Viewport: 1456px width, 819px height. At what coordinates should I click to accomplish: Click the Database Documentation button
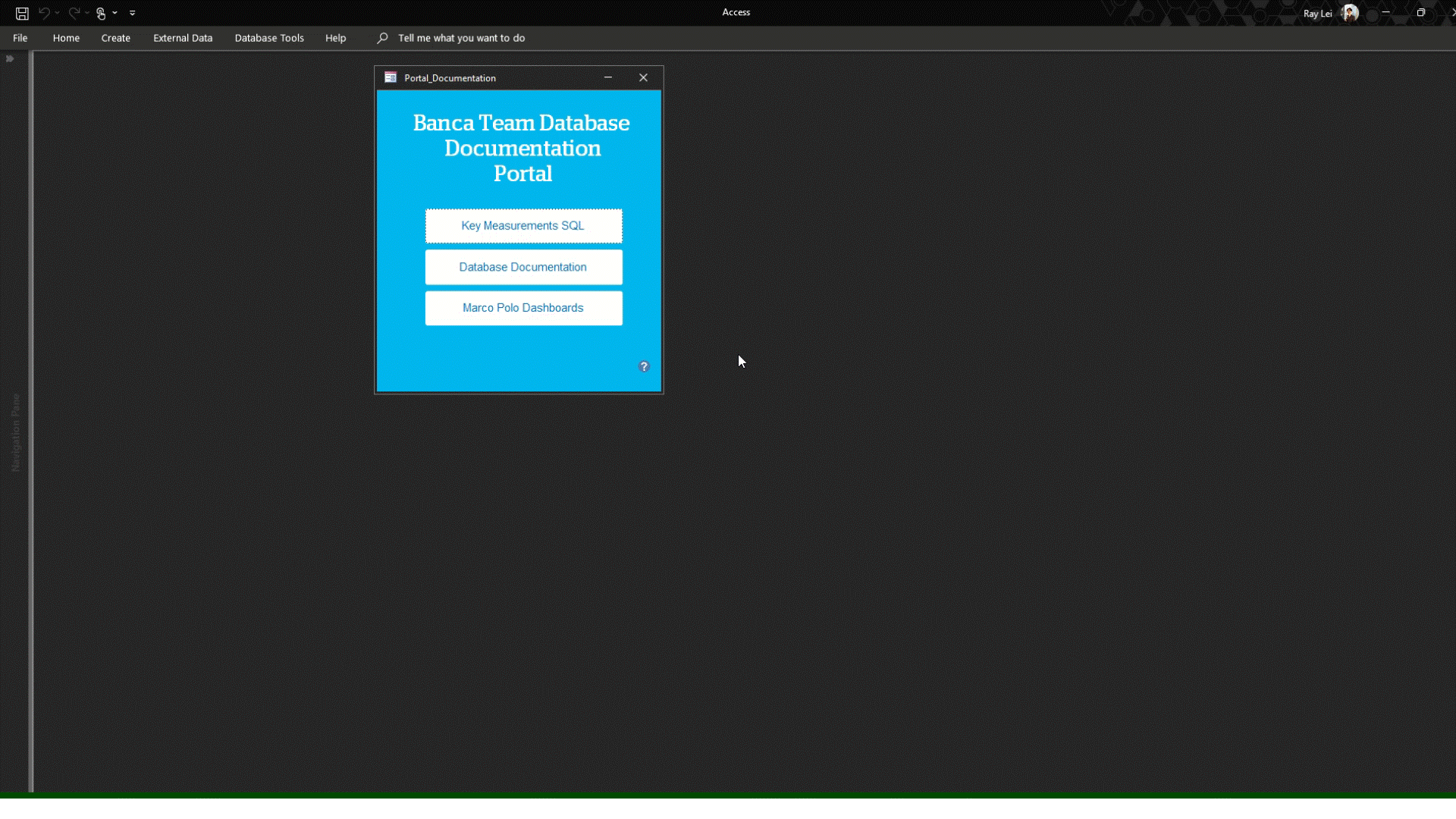(523, 267)
